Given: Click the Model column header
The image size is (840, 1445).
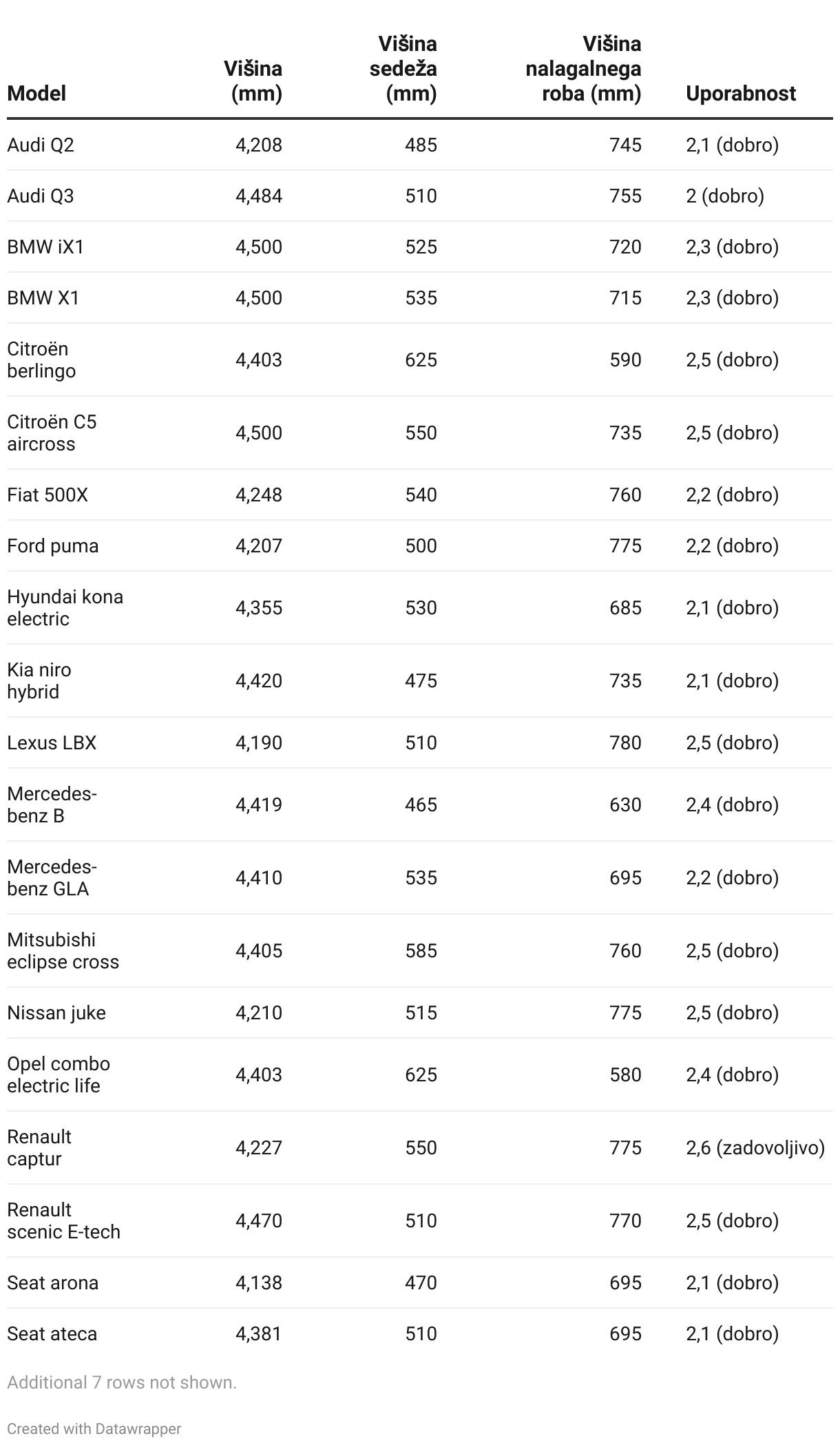Looking at the screenshot, I should tap(36, 93).
